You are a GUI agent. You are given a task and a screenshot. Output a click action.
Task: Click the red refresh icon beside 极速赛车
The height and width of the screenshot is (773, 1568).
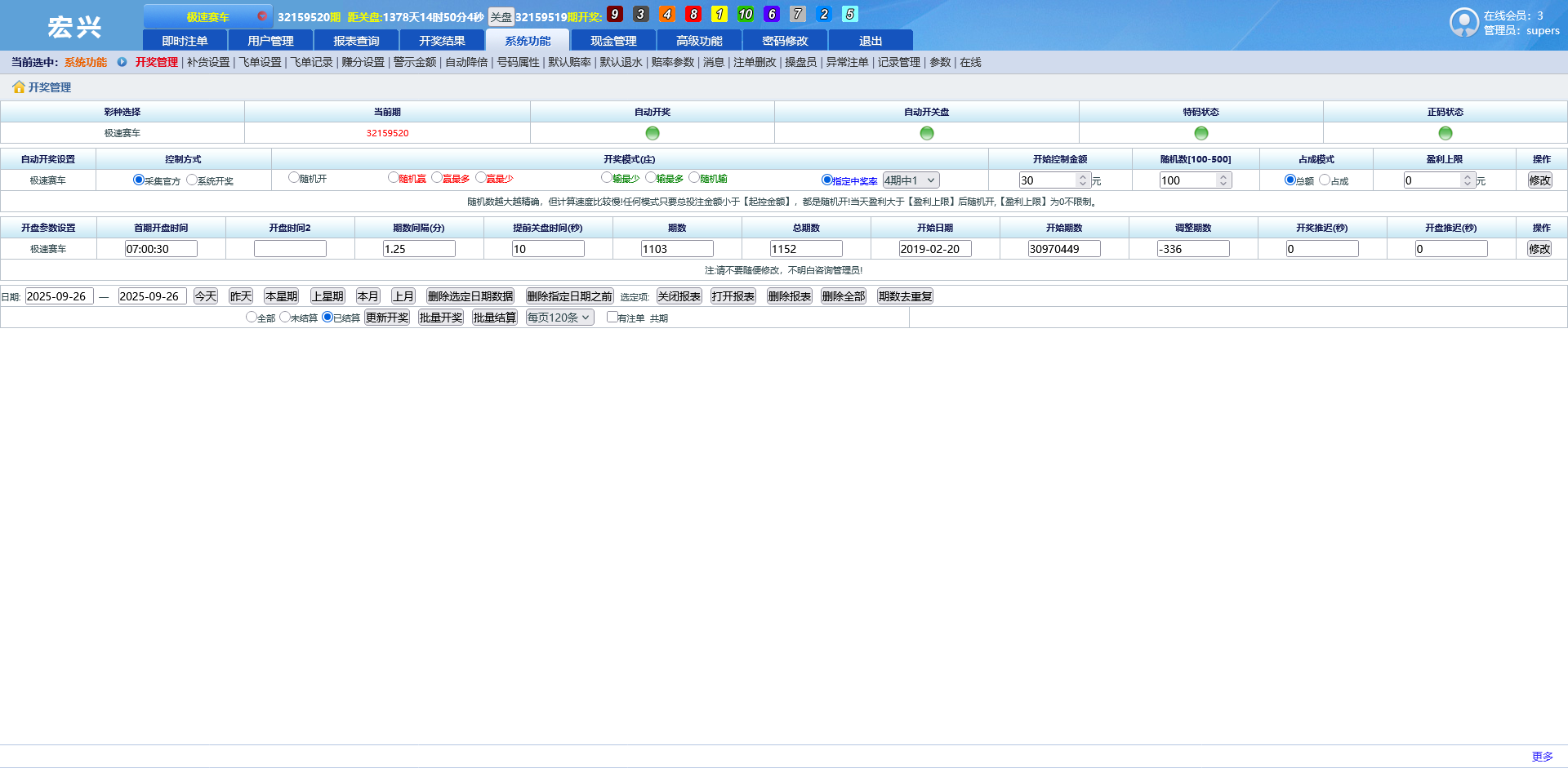(x=261, y=16)
